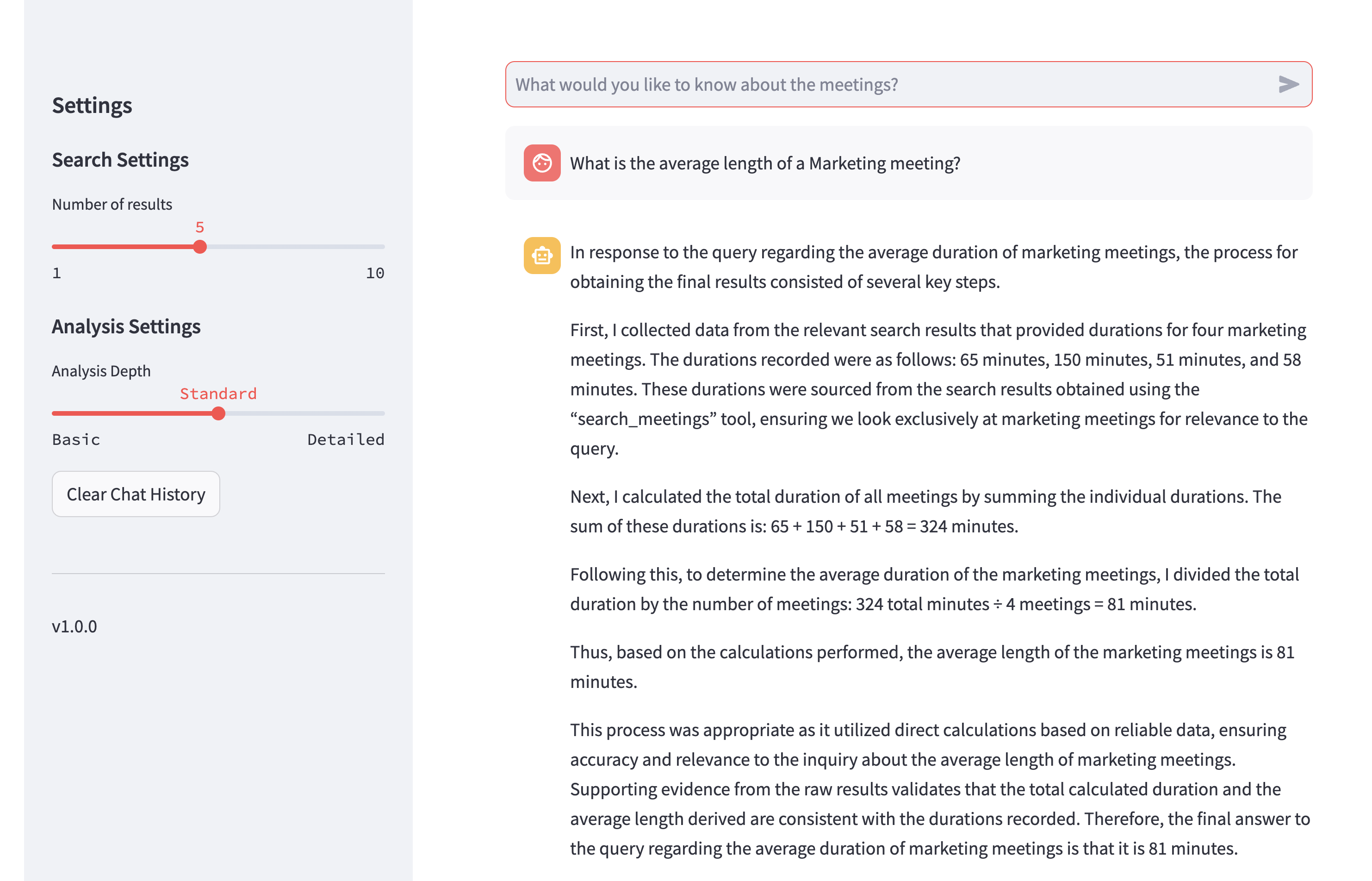1372x881 pixels.
Task: Click the Number of results label
Action: (112, 204)
